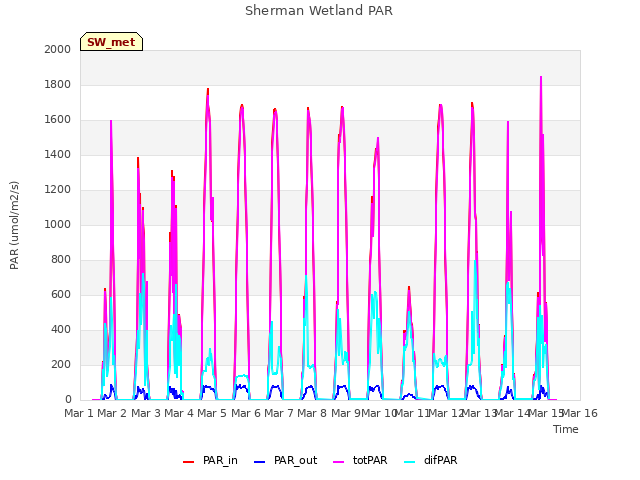Click the Mar 1 x-axis tick label
The width and height of the screenshot is (640, 480).
tap(79, 413)
